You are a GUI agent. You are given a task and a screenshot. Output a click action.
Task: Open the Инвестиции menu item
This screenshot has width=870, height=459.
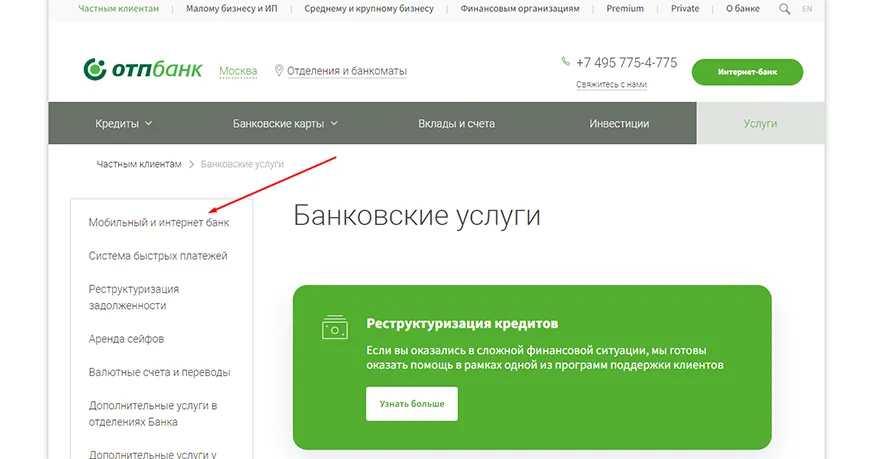pos(619,124)
